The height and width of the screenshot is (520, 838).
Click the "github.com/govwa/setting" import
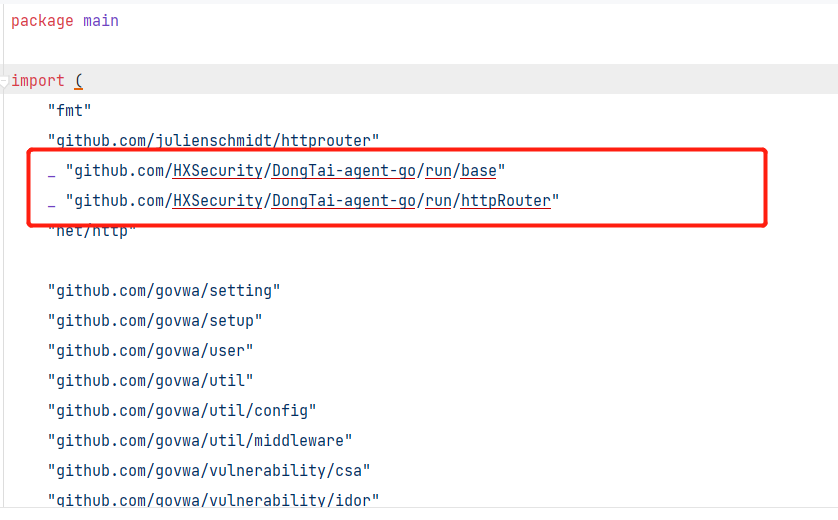point(164,291)
